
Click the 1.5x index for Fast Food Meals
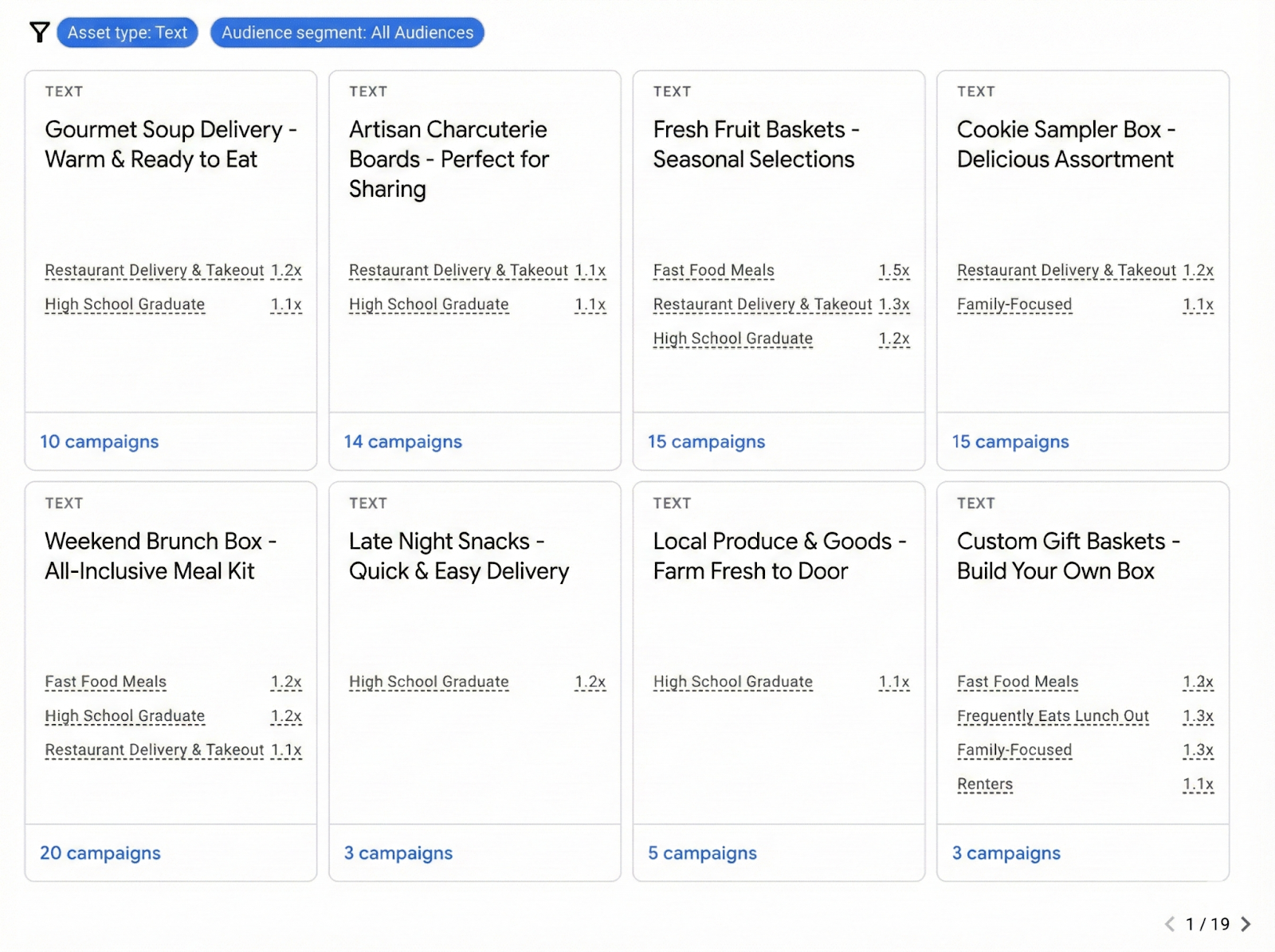tap(893, 271)
